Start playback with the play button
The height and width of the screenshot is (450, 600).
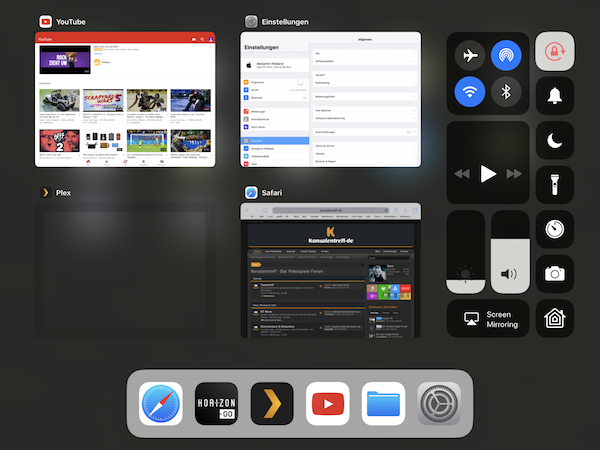(x=488, y=174)
